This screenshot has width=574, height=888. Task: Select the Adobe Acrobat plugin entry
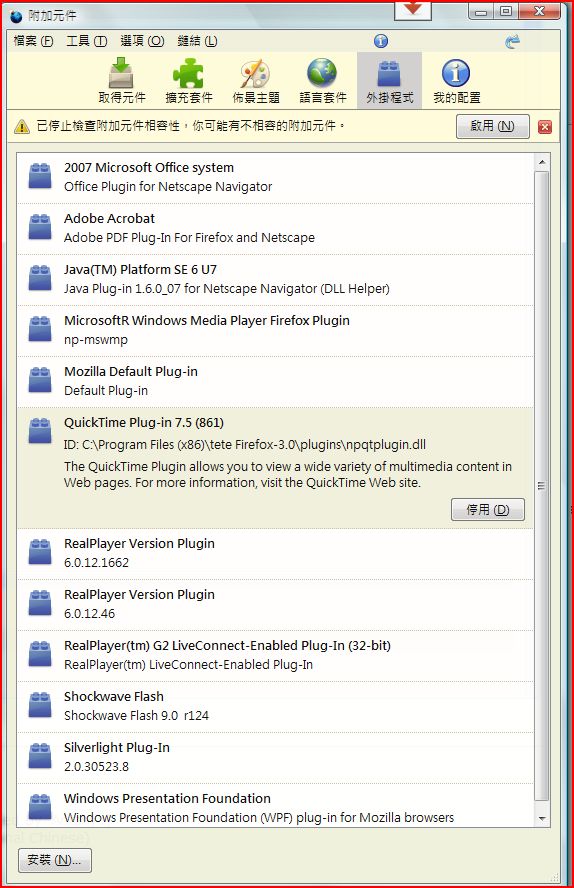pyautogui.click(x=276, y=229)
